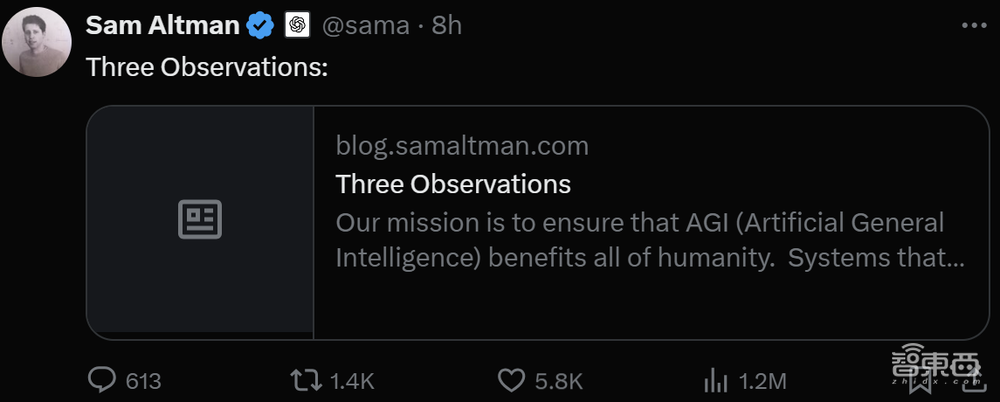Click the 1.2M views count

pos(762,381)
